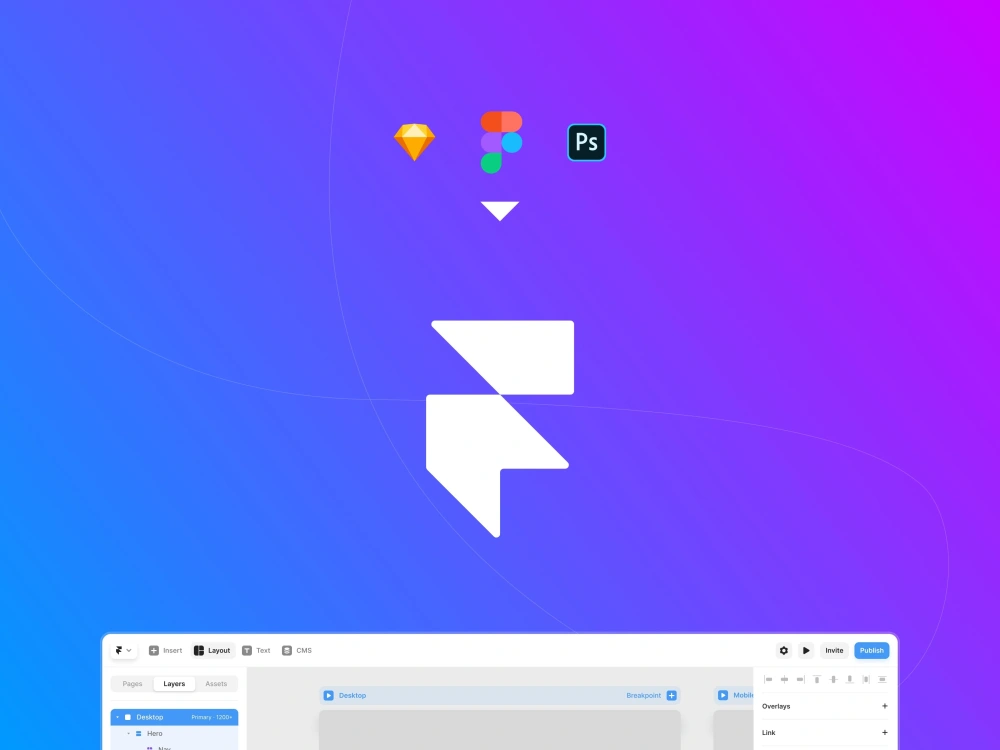Screen dimensions: 1000x750
Task: Select the Layout tool
Action: [x=212, y=651]
